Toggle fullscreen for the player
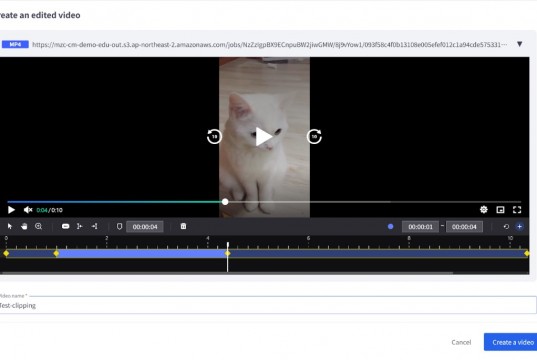This screenshot has height=360, width=537. click(517, 210)
